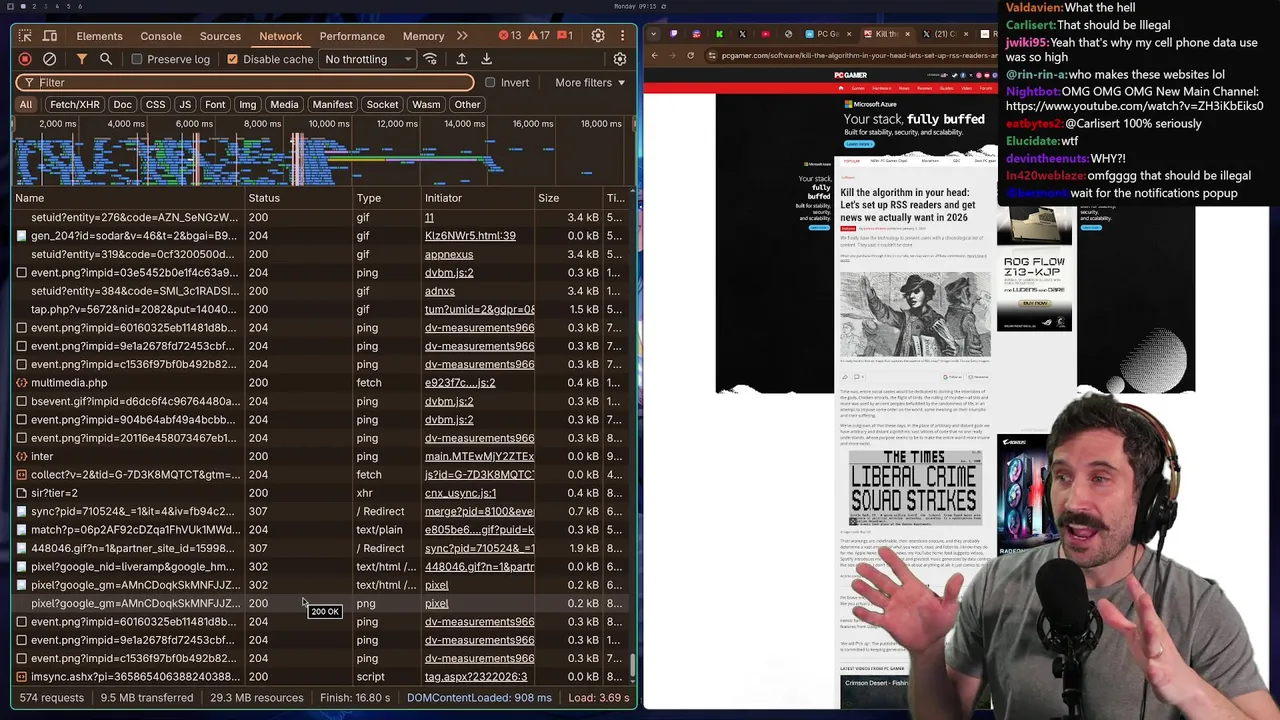Sort requests by the Status column

[297, 198]
